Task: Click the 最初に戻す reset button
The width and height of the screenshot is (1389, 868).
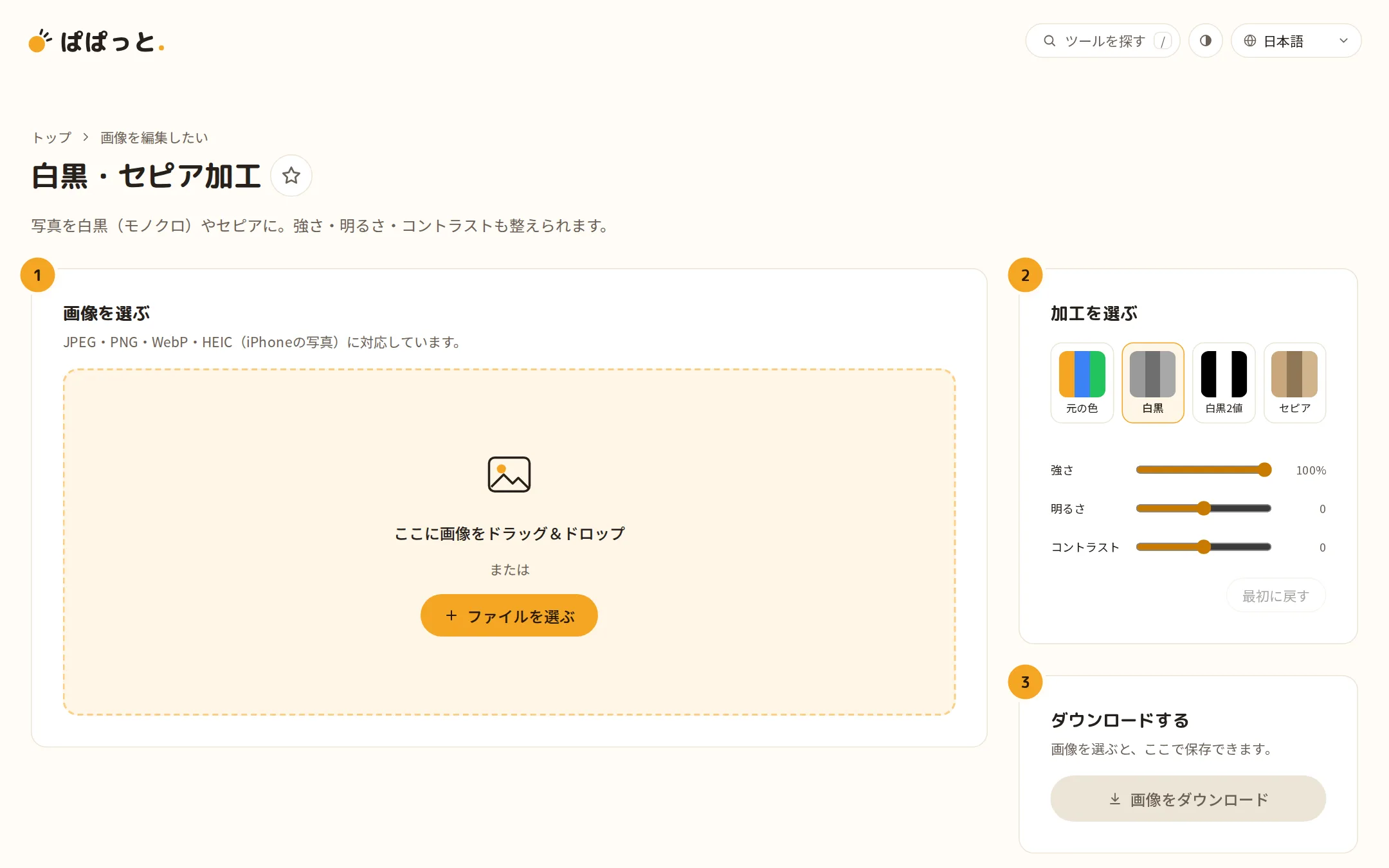Action: (x=1276, y=596)
